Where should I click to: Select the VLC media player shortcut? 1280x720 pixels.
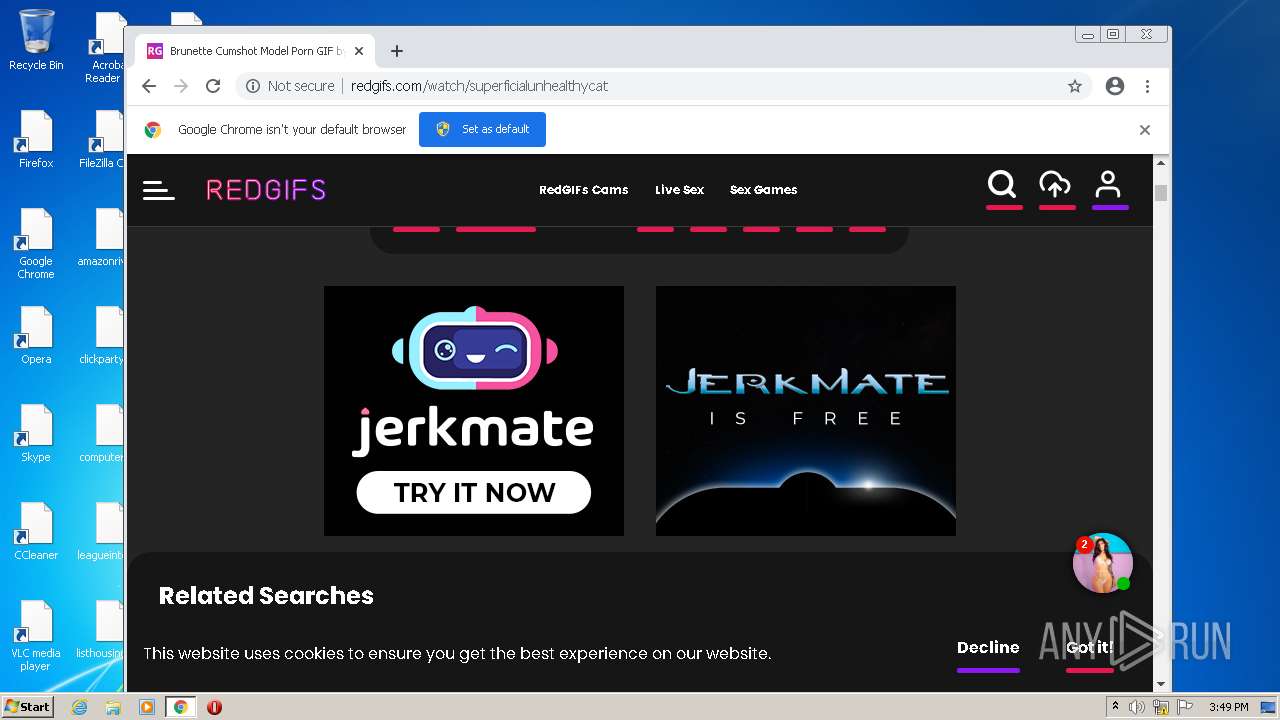pyautogui.click(x=36, y=637)
